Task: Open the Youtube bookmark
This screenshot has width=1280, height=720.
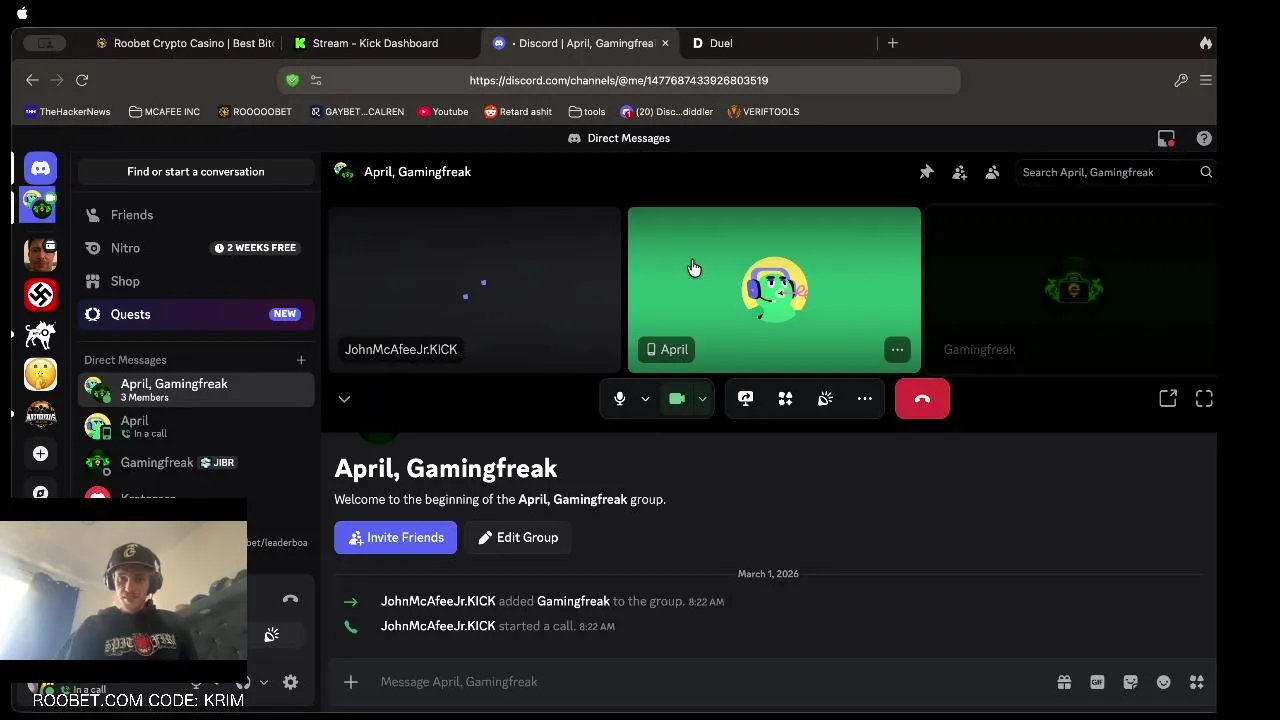Action: point(443,112)
